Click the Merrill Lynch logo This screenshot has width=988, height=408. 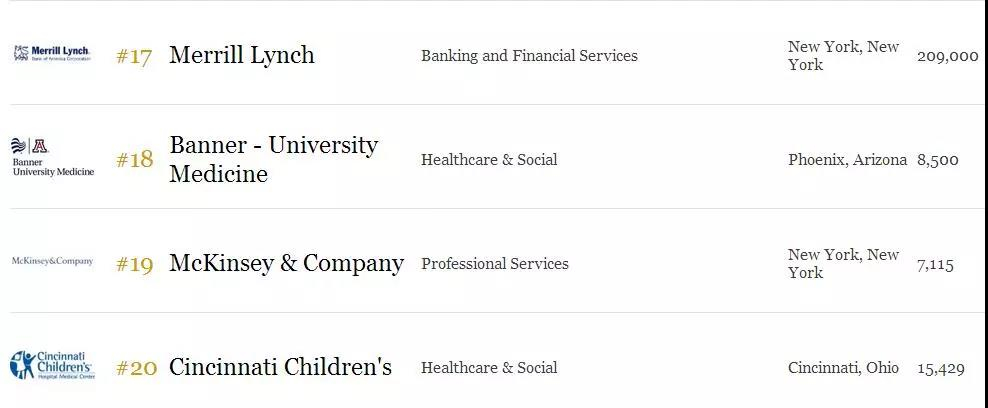52,53
